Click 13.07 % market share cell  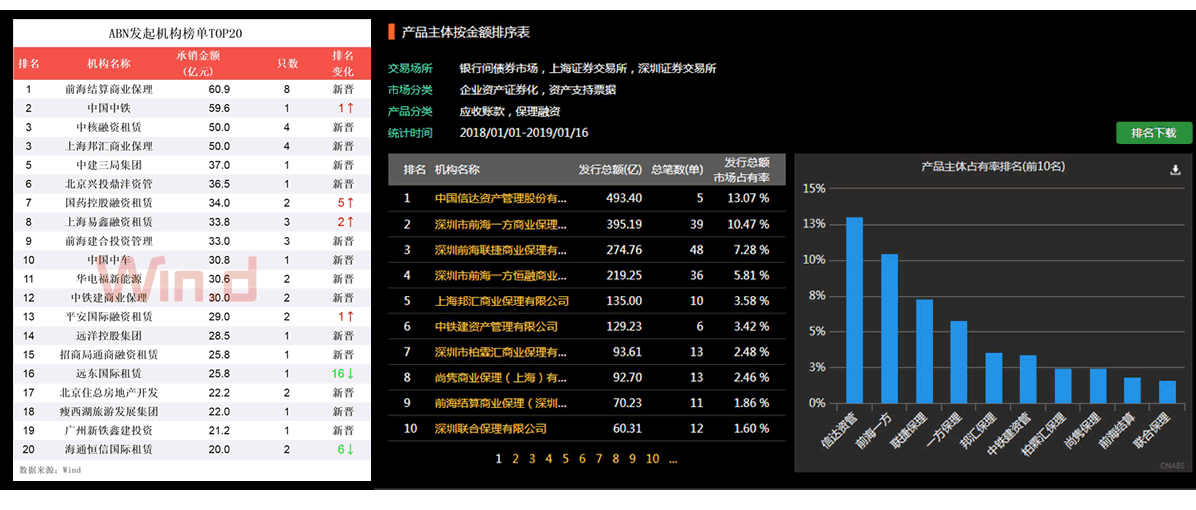[746, 198]
